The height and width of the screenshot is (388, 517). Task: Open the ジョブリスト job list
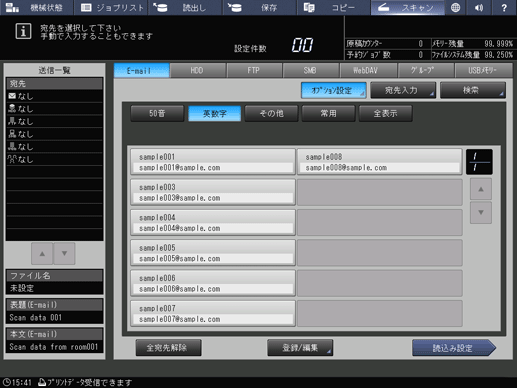(111, 7)
